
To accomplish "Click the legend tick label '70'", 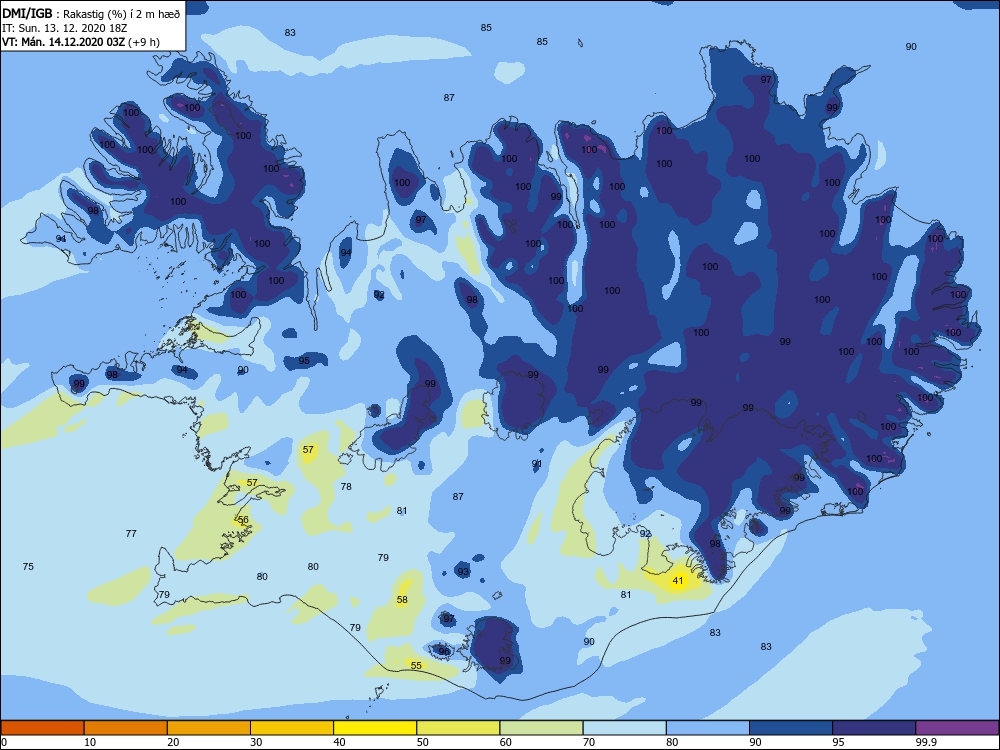I will click(589, 742).
